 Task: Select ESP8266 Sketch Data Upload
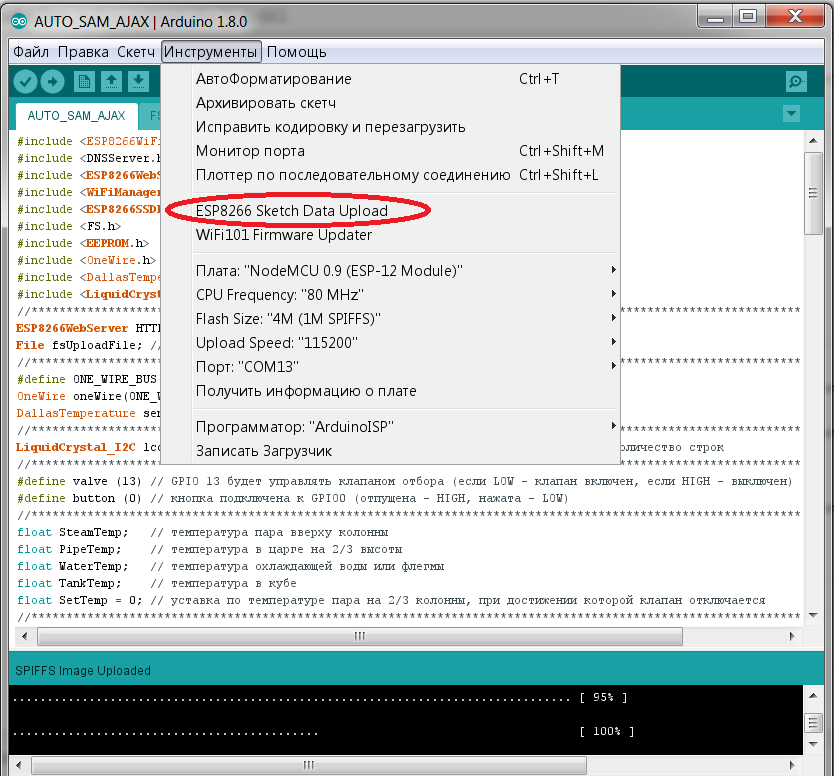point(292,211)
